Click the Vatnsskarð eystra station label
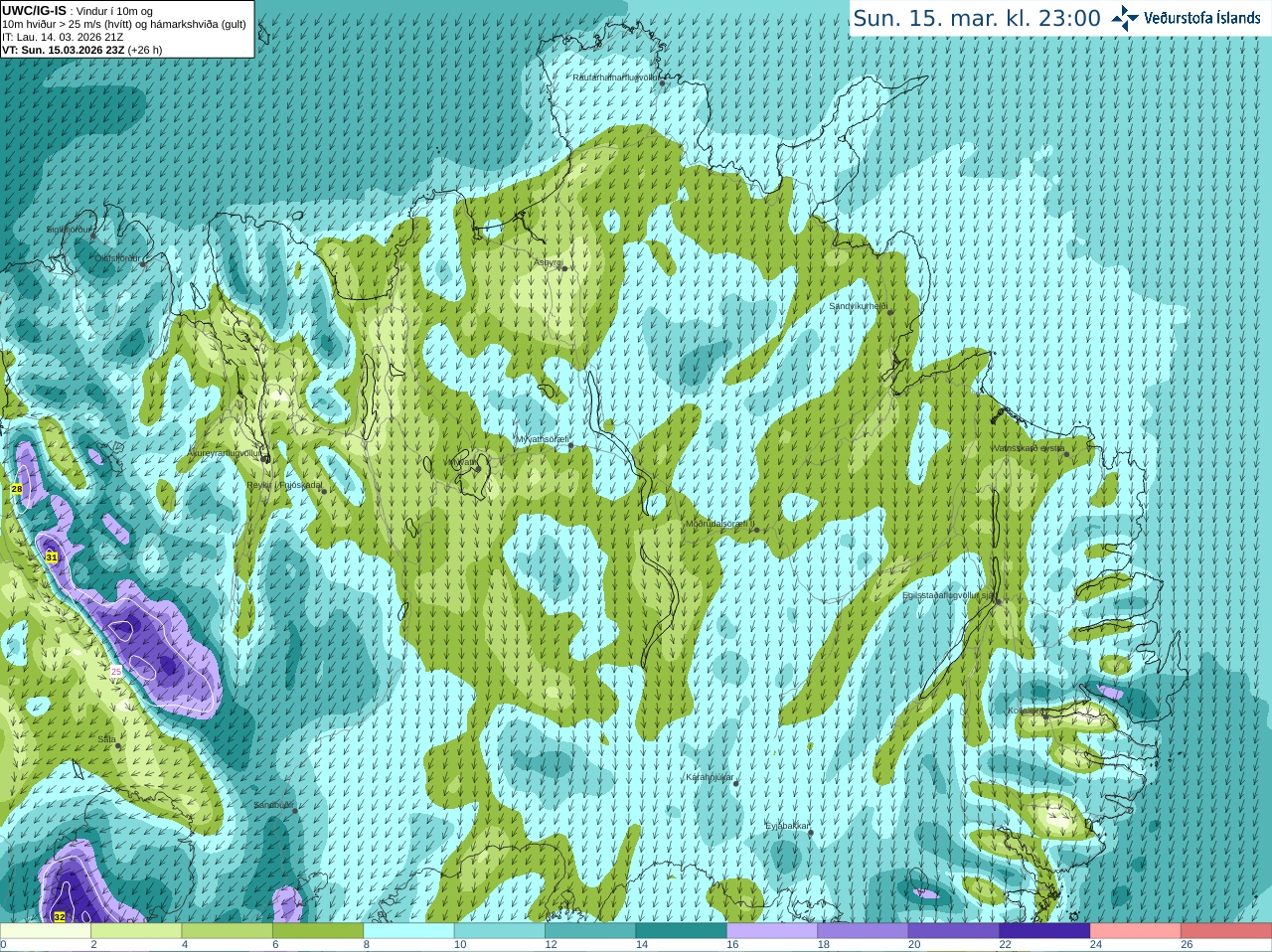The image size is (1272, 952). click(1028, 448)
